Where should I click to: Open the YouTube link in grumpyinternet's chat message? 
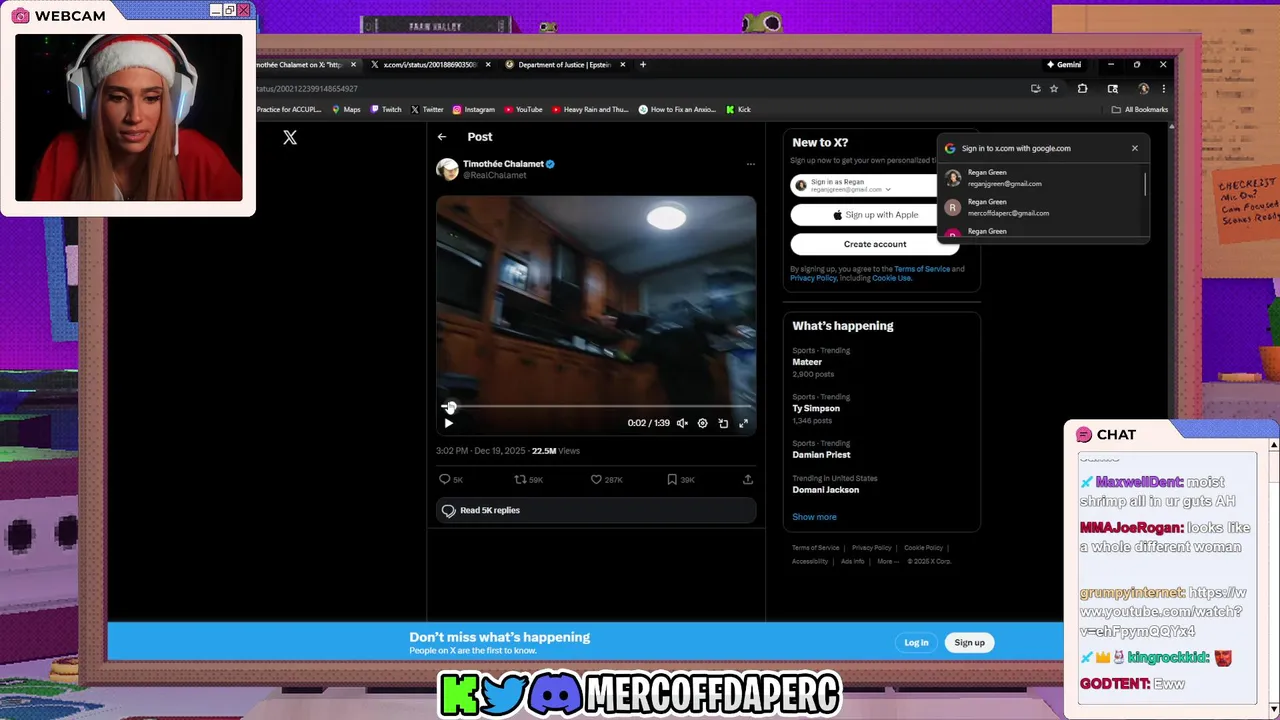pos(1163,612)
